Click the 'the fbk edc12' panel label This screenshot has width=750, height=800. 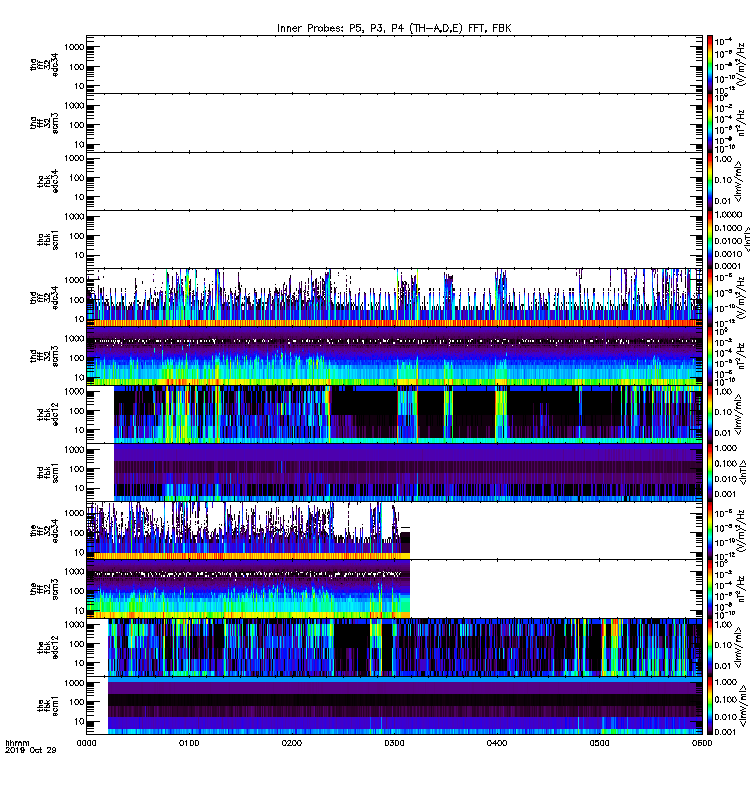48,647
